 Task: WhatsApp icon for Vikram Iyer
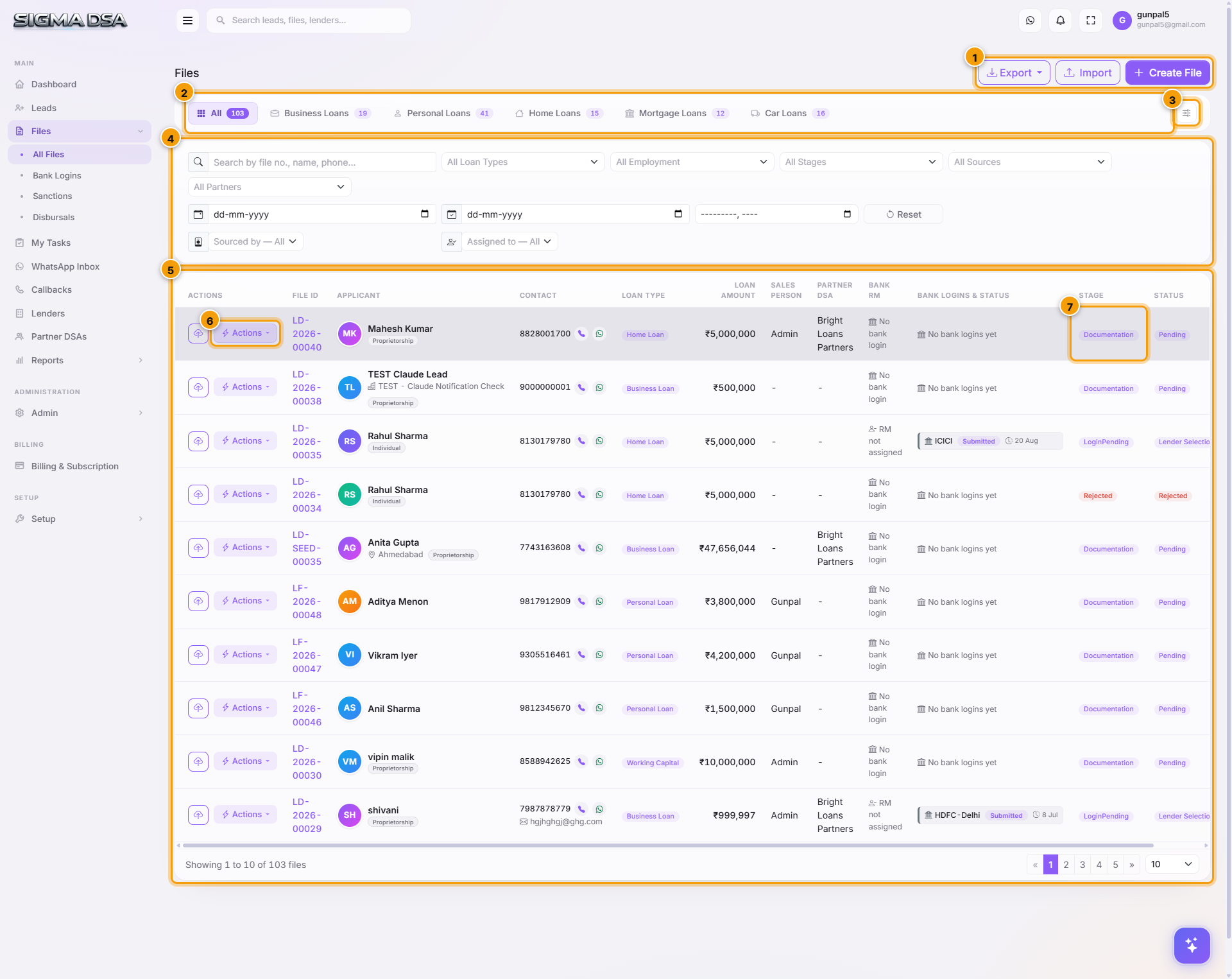tap(599, 655)
